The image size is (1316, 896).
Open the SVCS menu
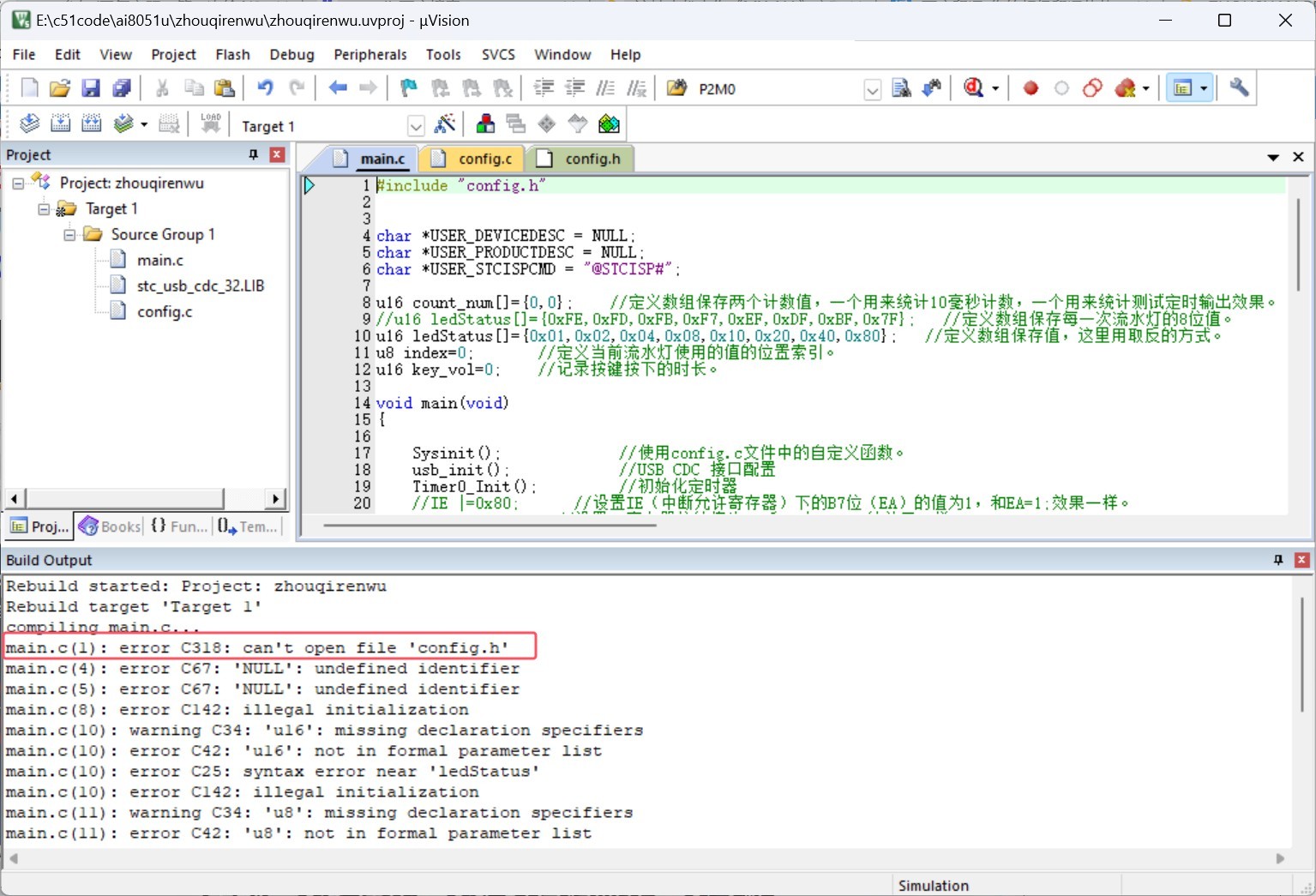tap(498, 54)
